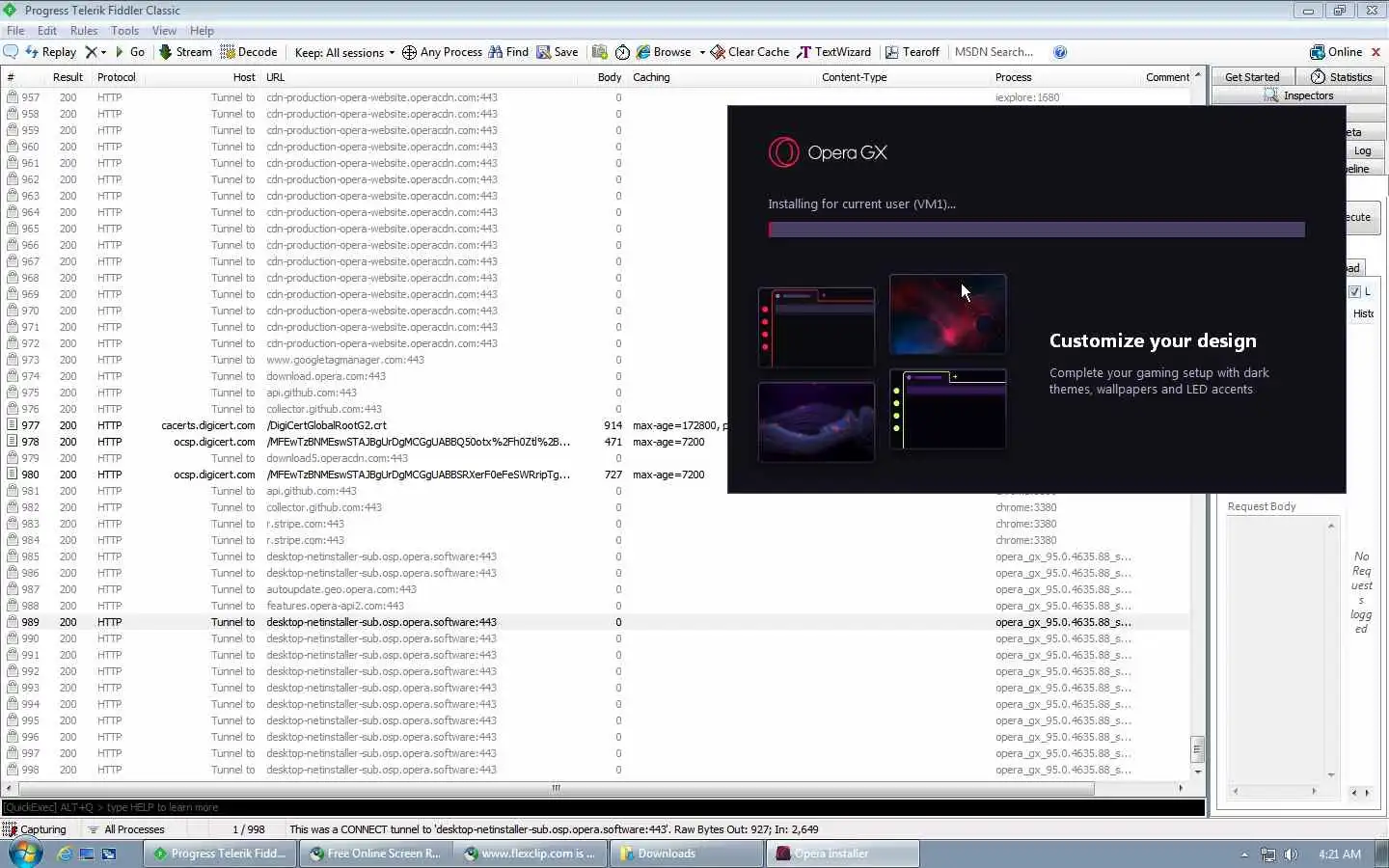Click the Replay toolbar button
1389x868 pixels.
[x=50, y=52]
